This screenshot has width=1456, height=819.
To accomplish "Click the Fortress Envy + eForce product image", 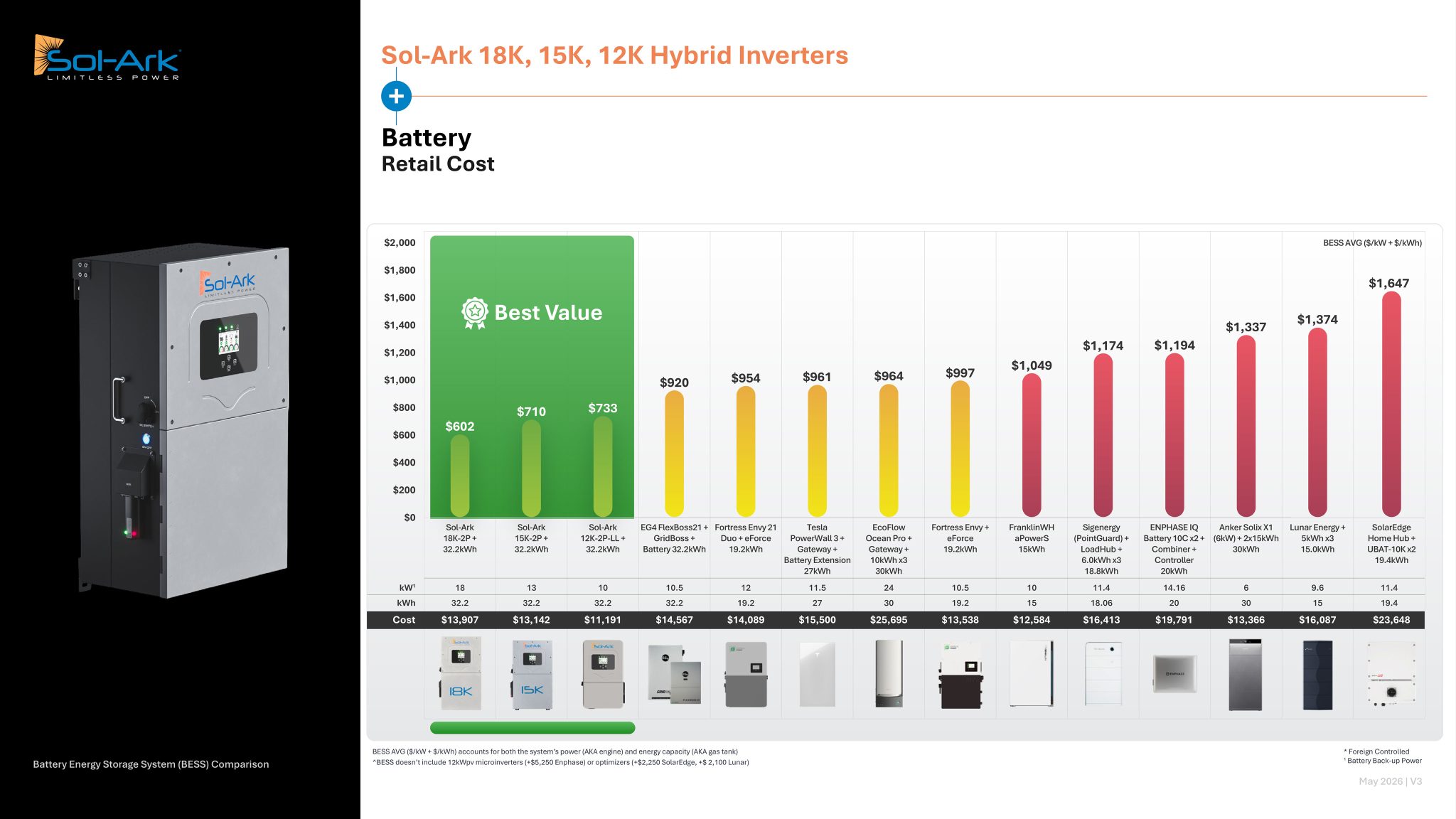I will [960, 675].
